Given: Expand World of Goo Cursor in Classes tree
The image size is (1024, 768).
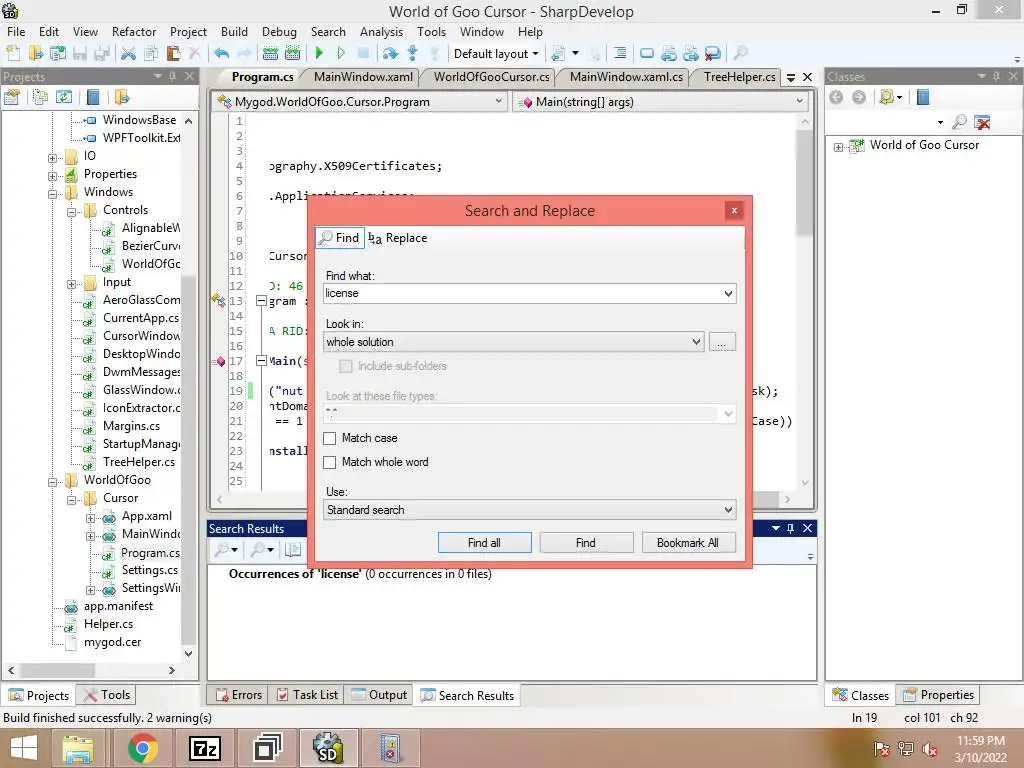Looking at the screenshot, I should tap(838, 147).
